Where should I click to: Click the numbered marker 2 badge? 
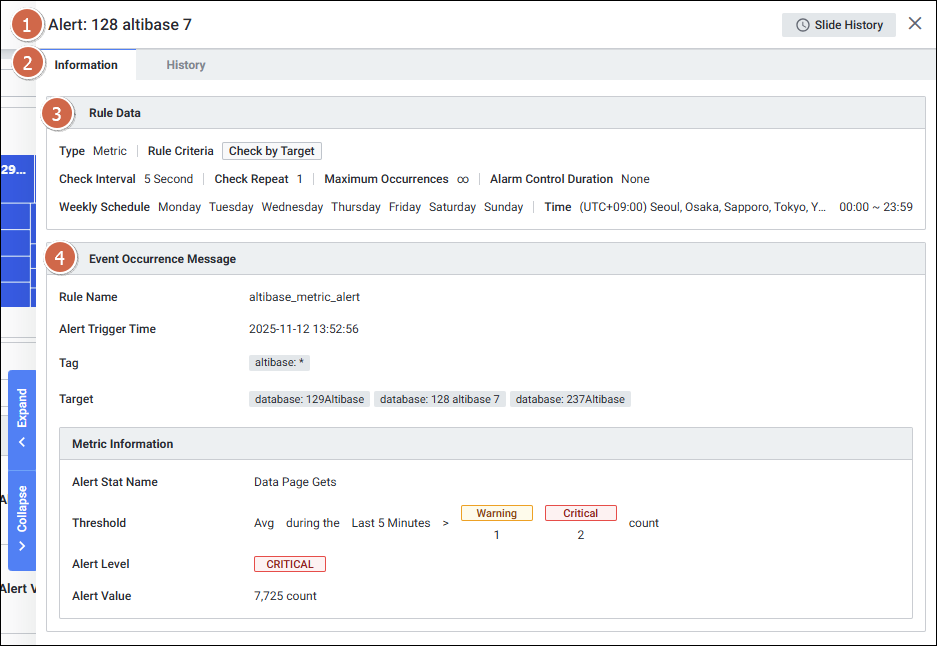click(26, 64)
